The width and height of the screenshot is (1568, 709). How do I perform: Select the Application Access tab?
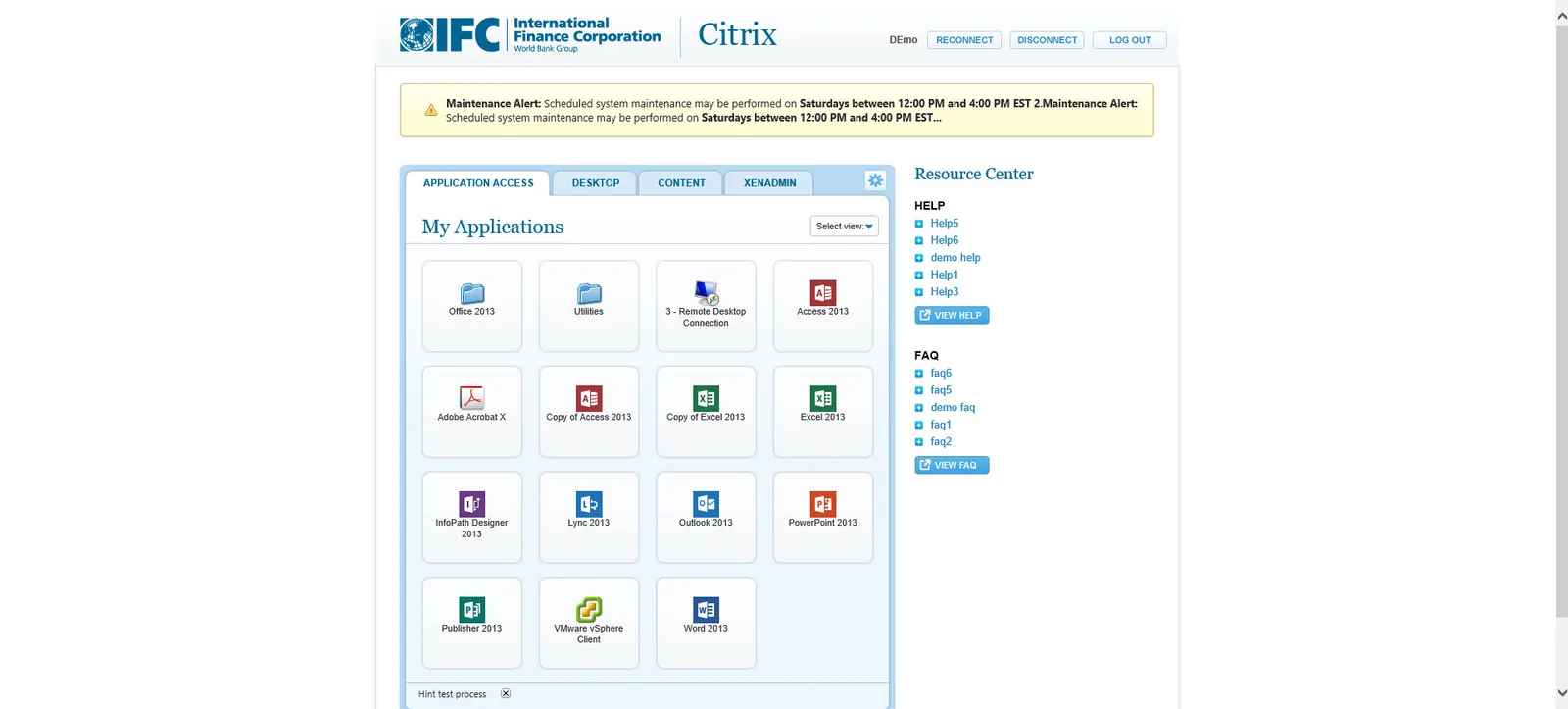pyautogui.click(x=478, y=183)
